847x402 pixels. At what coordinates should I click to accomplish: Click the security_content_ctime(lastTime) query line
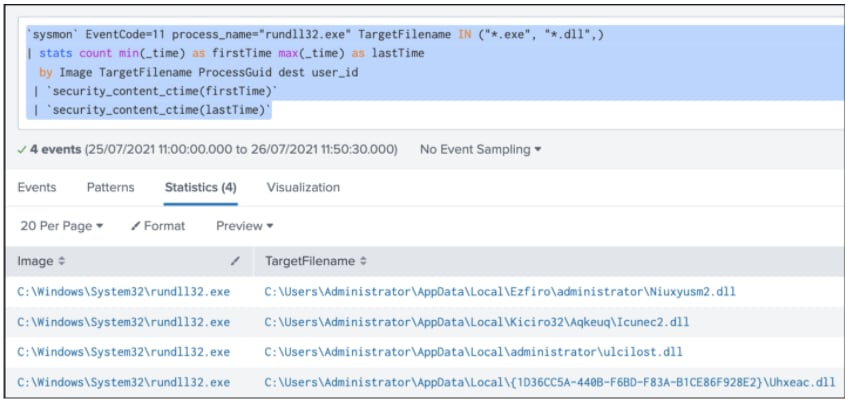click(x=151, y=110)
